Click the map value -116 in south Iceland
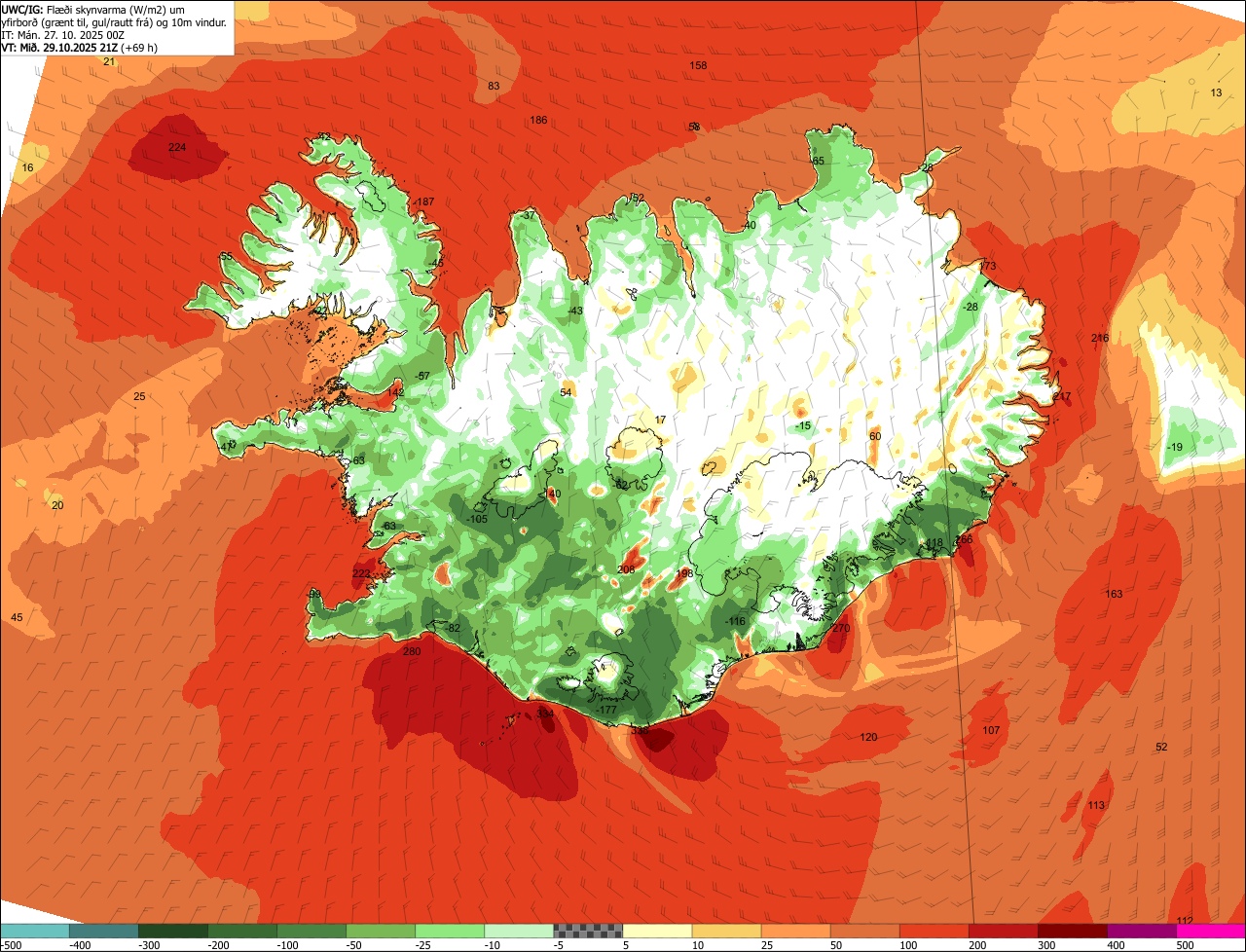The width and height of the screenshot is (1246, 952). [x=735, y=621]
